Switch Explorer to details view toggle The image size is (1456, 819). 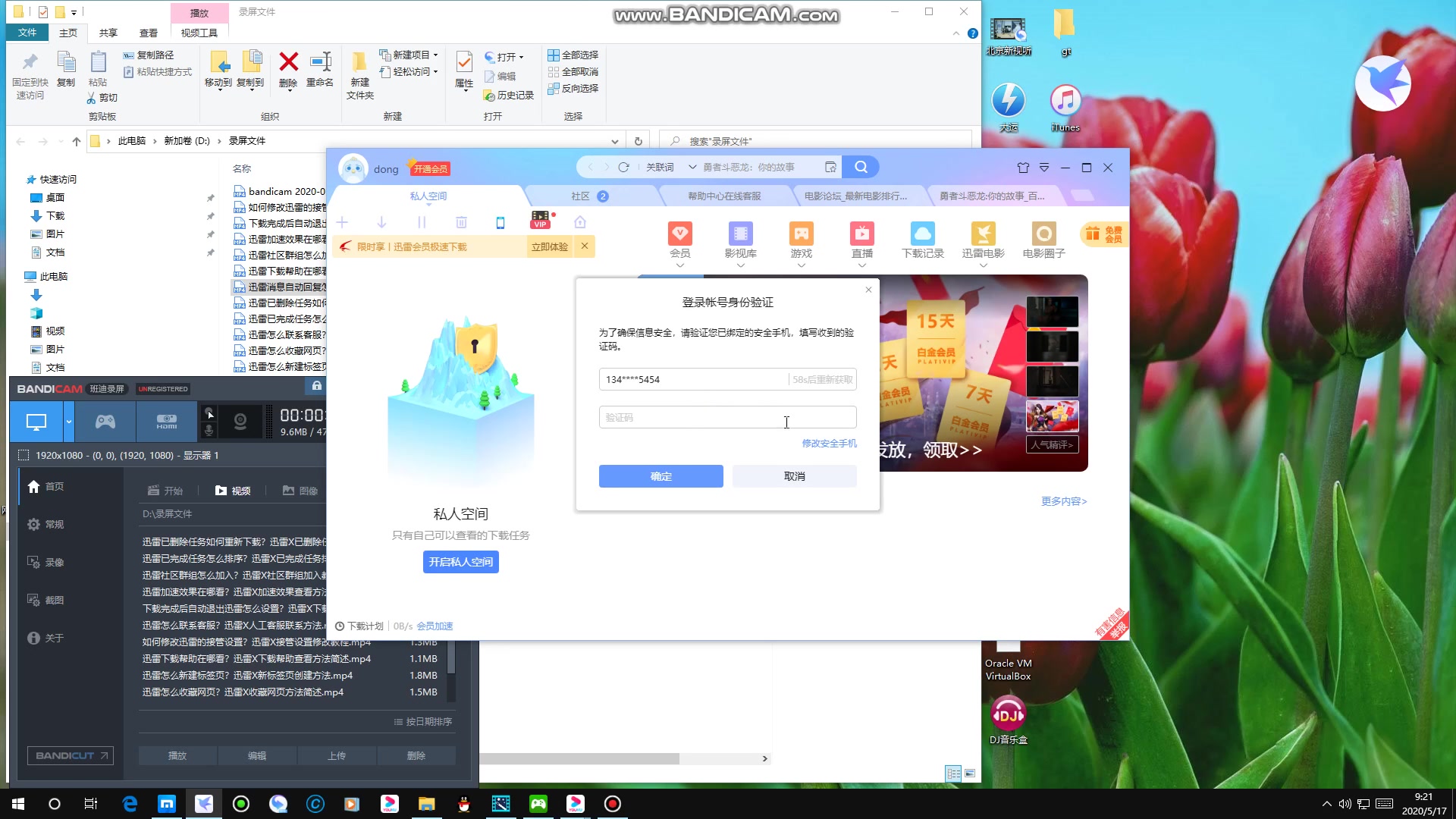pos(953,773)
